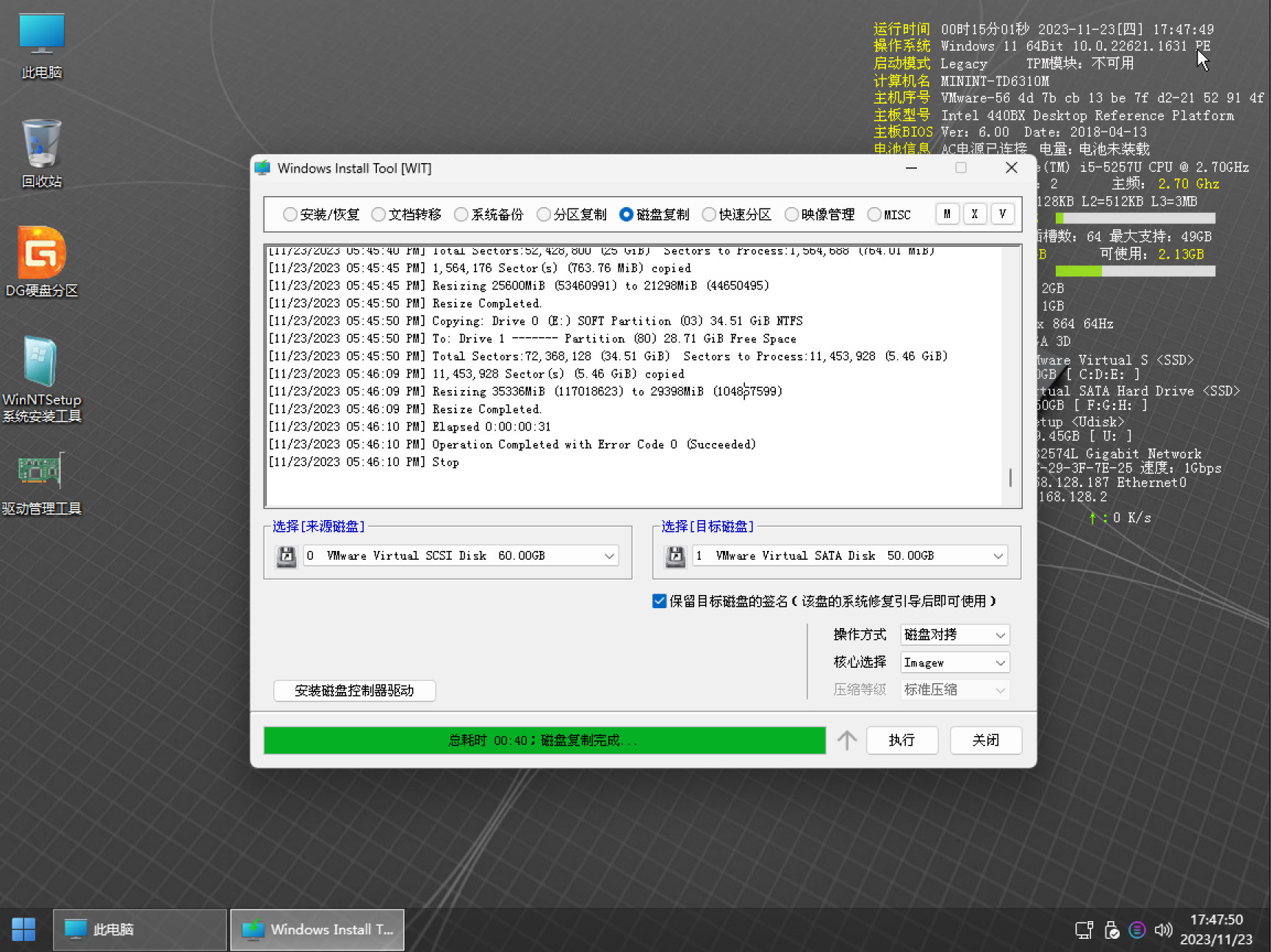Viewport: 1271px width, 952px height.
Task: Close the Windows Install Tool window
Action: tap(1011, 168)
